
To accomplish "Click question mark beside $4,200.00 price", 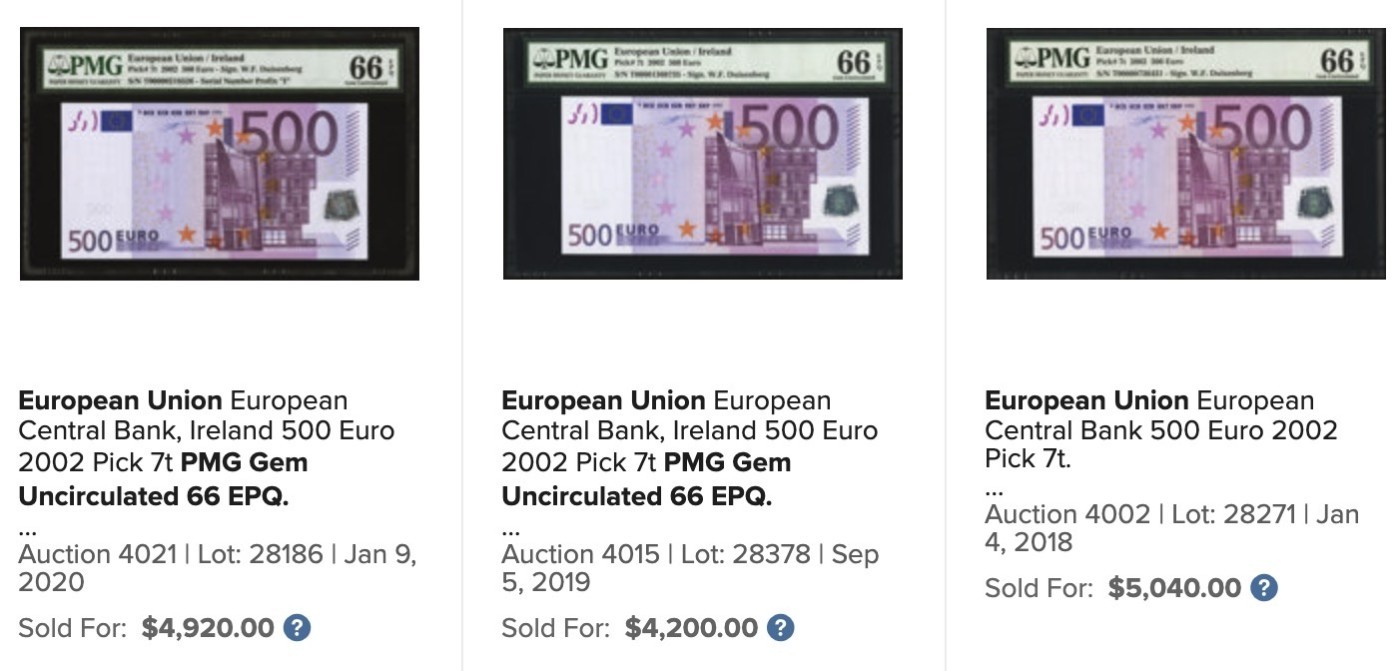I will 780,628.
